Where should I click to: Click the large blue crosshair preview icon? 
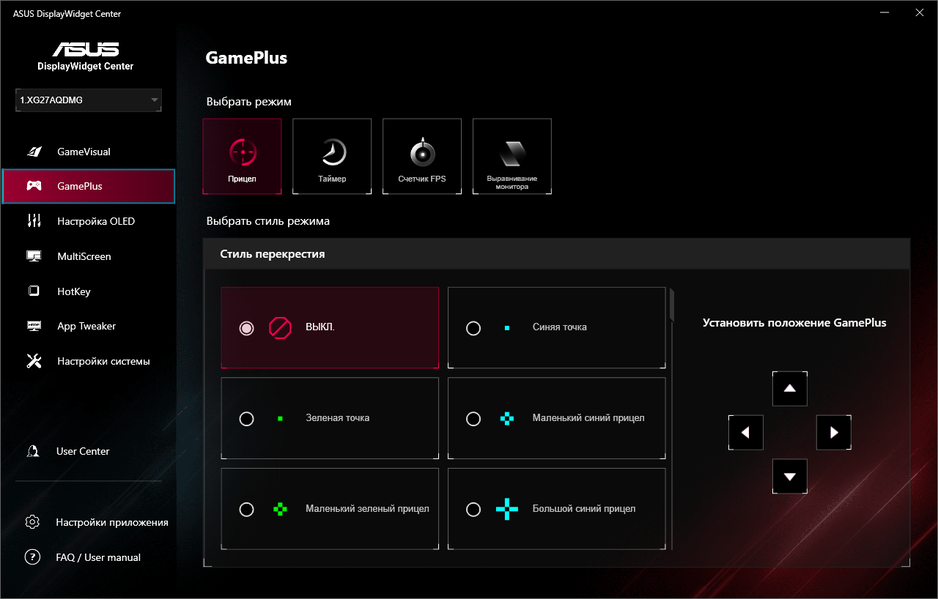(x=507, y=509)
